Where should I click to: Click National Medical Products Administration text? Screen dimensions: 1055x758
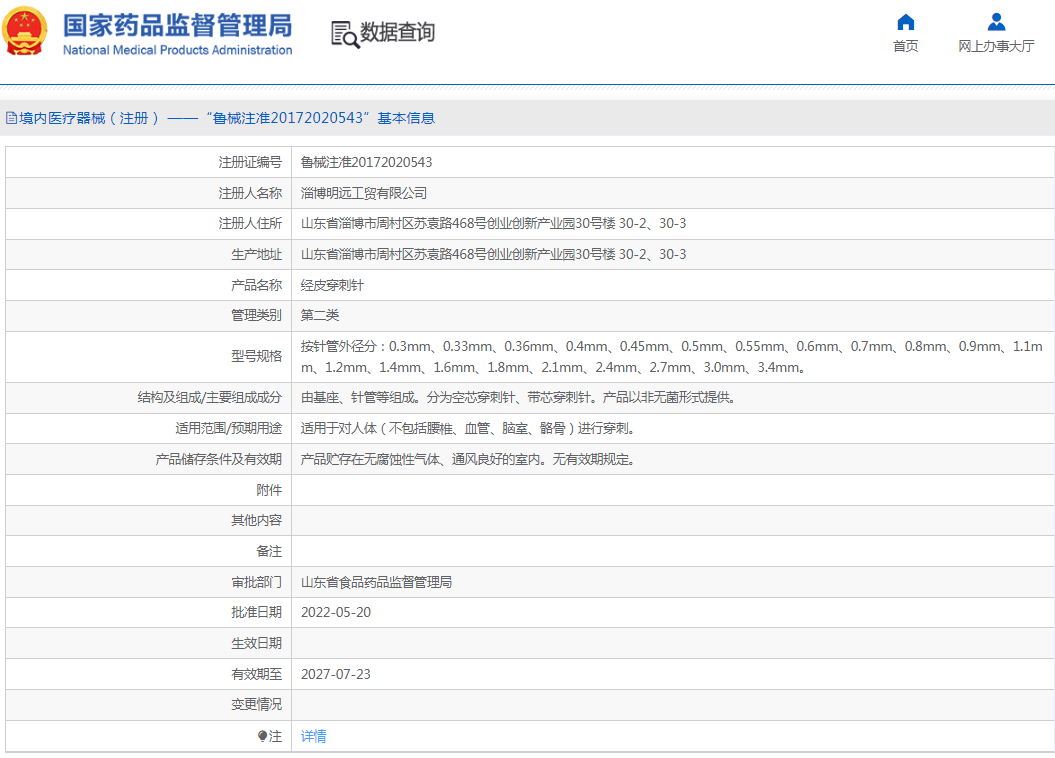click(178, 50)
